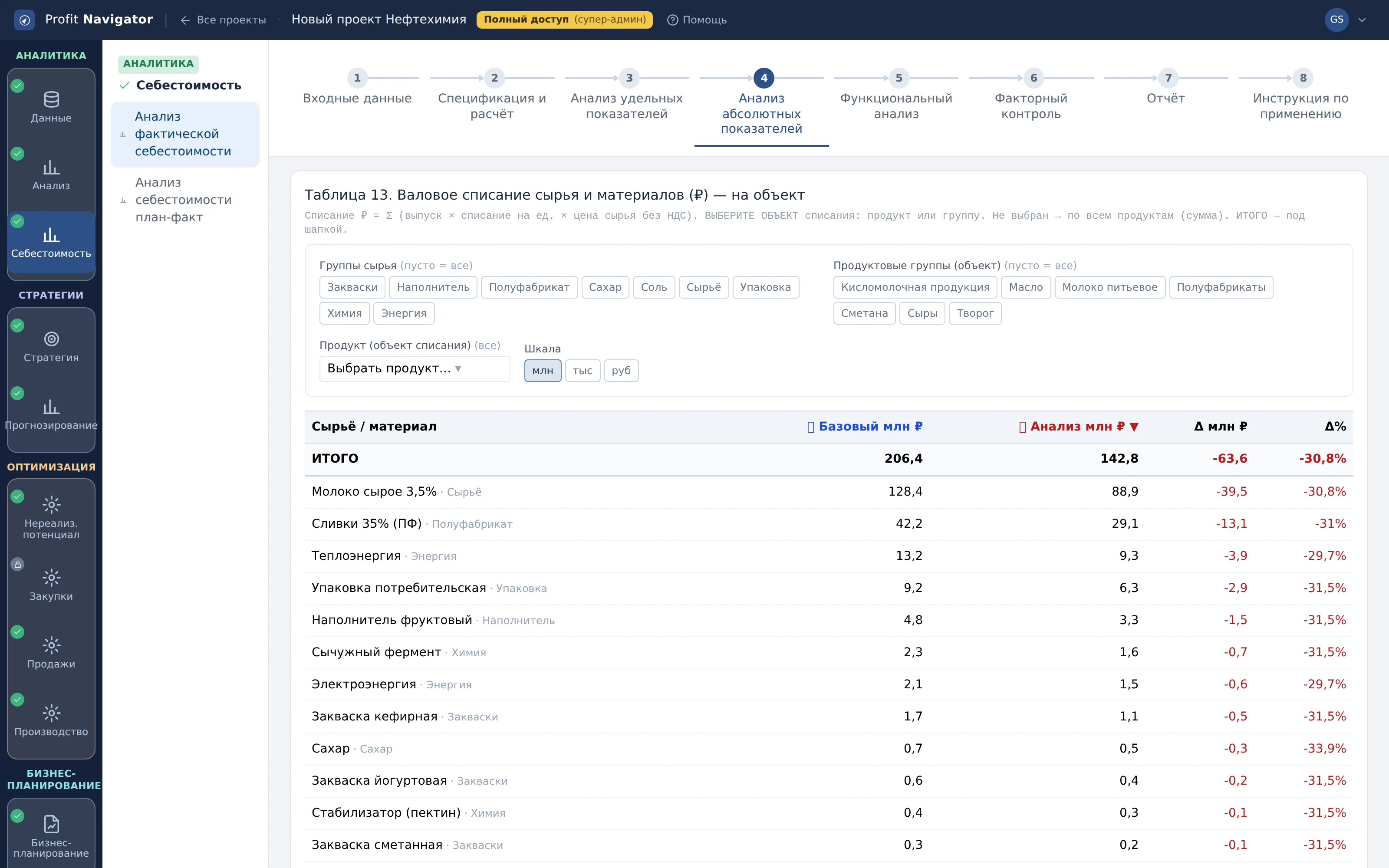Open the Выбрать продукт dropdown

415,368
